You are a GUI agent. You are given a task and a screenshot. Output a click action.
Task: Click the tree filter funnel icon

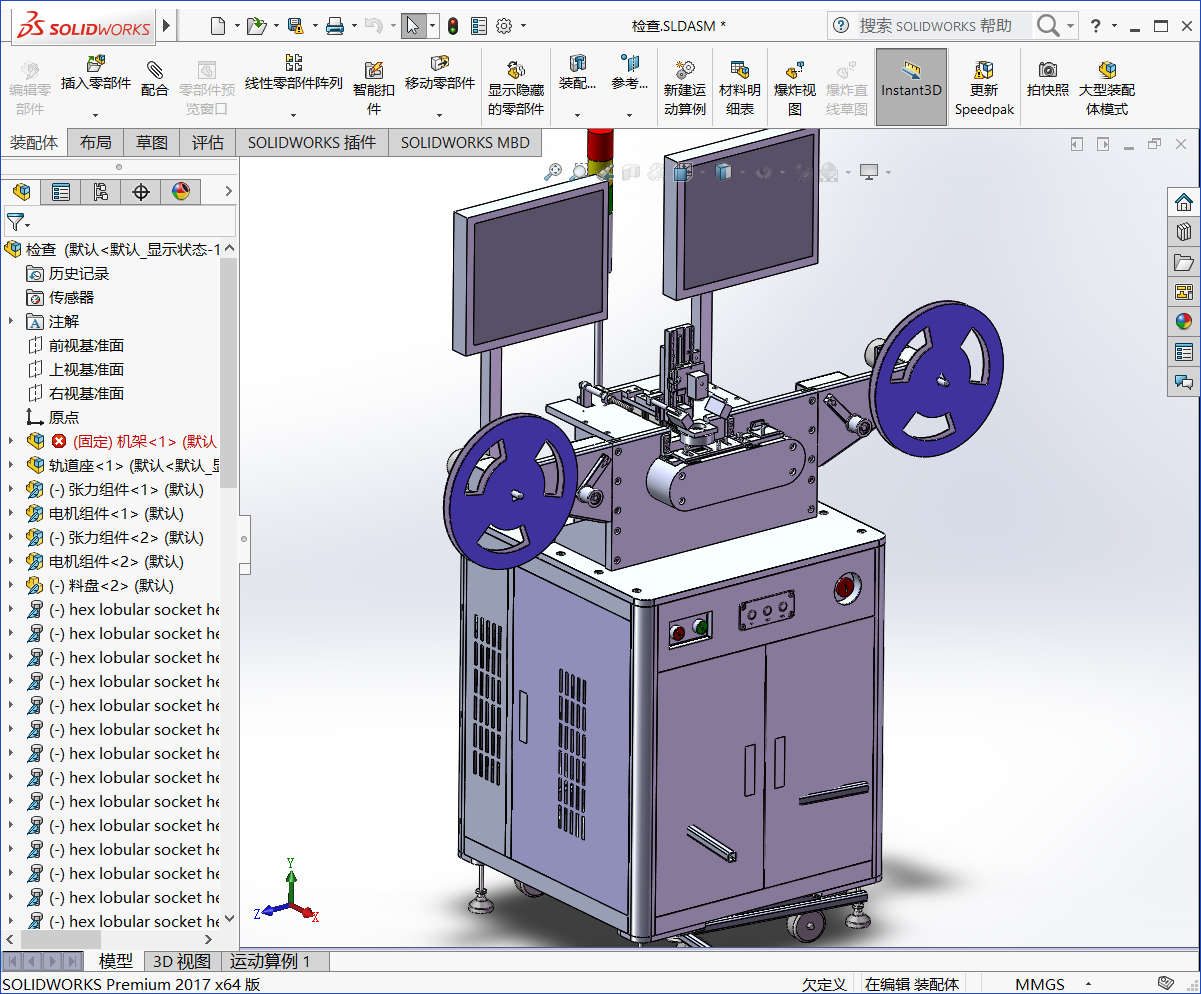15,222
